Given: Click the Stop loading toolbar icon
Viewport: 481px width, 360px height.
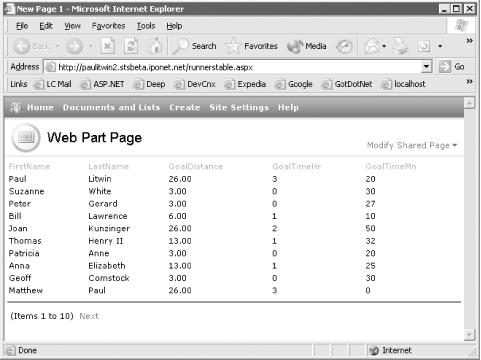Looking at the screenshot, I should point(107,46).
